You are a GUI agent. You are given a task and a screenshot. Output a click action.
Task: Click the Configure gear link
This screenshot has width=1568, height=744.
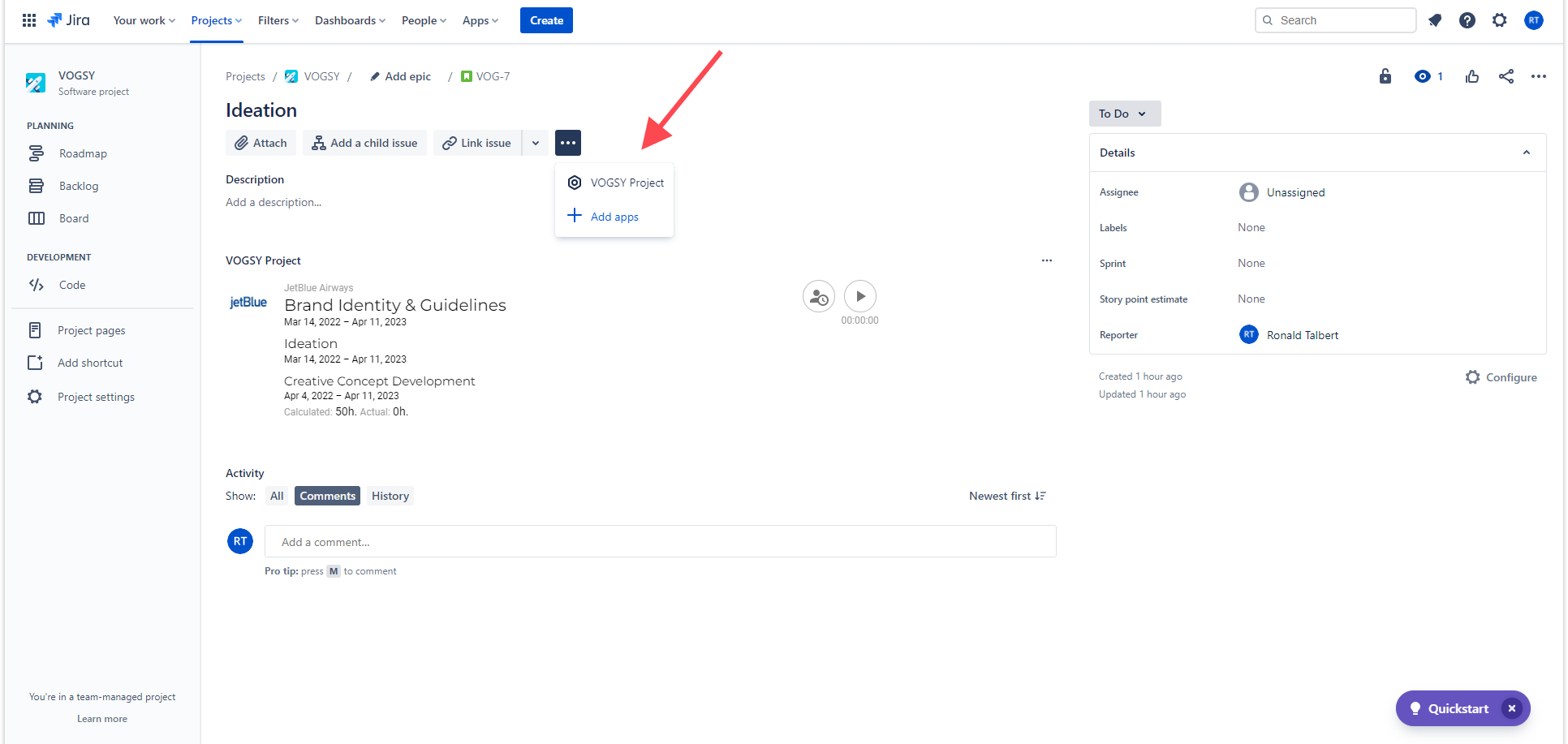[1501, 377]
